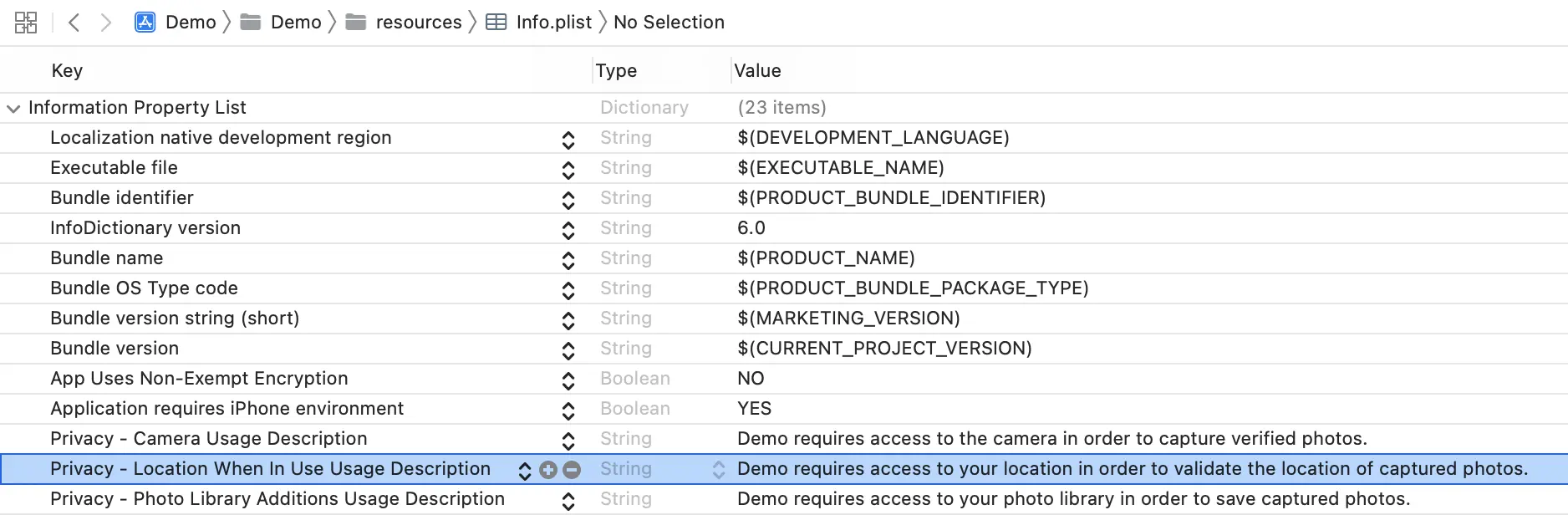Screen dimensions: 1568x515
Task: Open Type dropdown for Location When In Use row
Action: coord(719,470)
